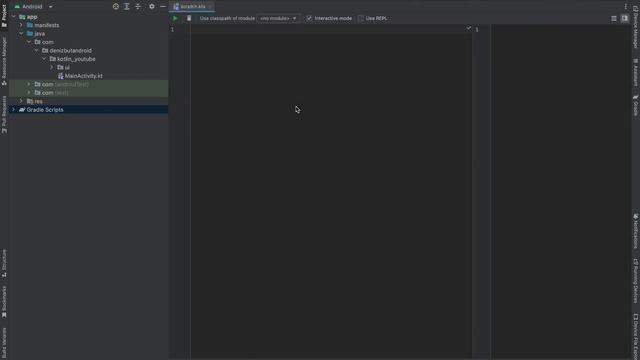The image size is (640, 360).
Task: Clear scratch output with the trash icon
Action: pyautogui.click(x=189, y=18)
